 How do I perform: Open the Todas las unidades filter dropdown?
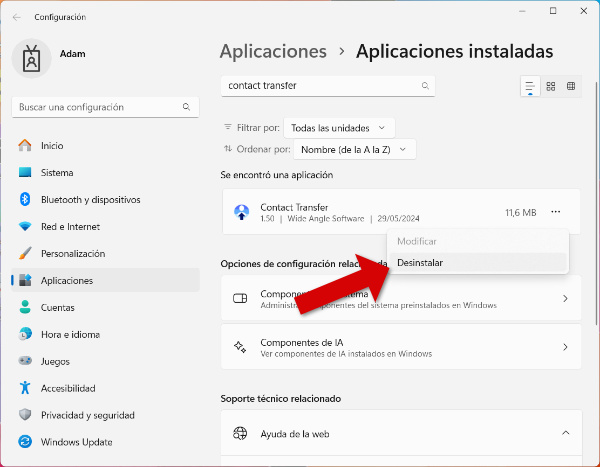pos(339,128)
